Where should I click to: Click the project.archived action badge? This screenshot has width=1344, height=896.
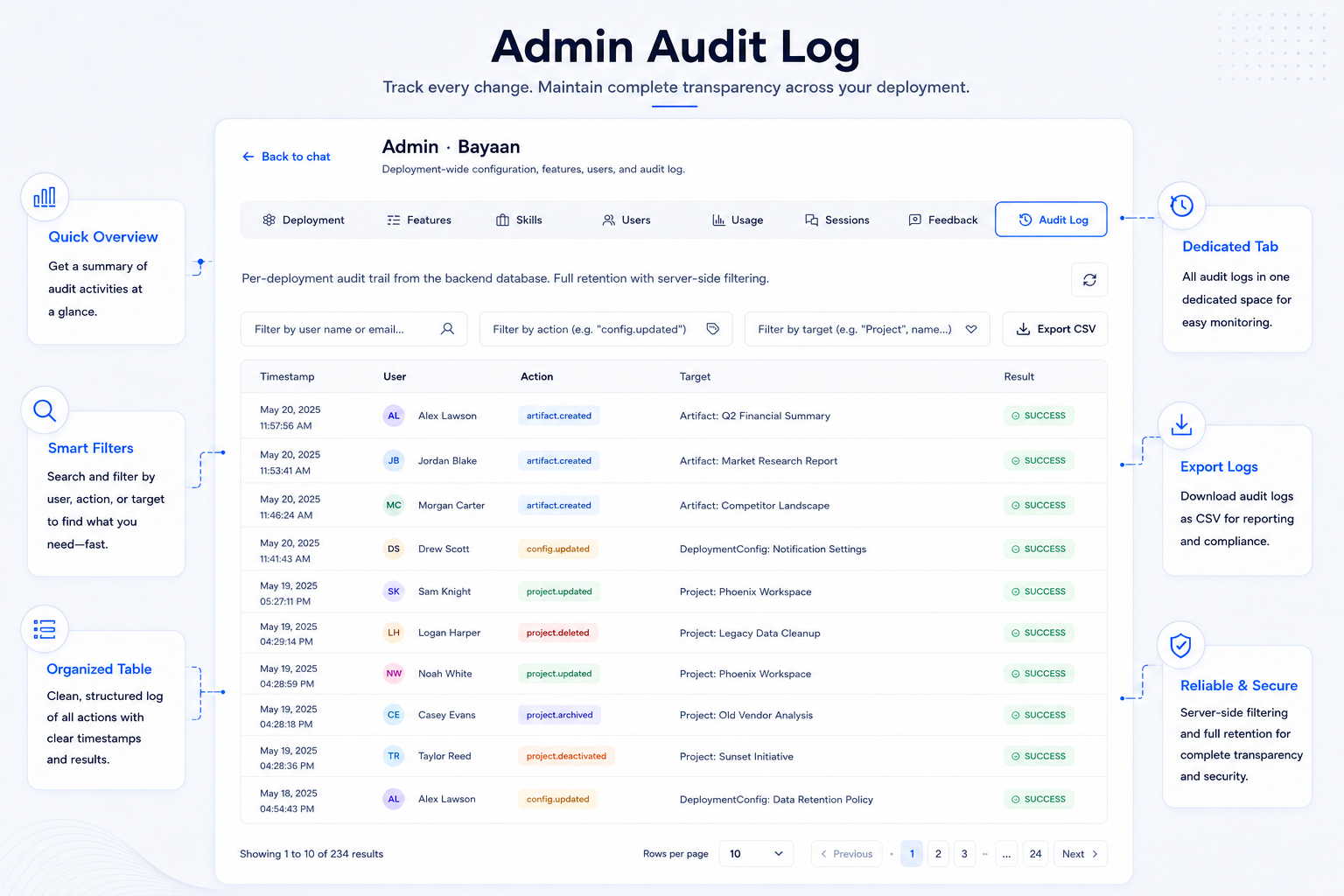click(559, 715)
